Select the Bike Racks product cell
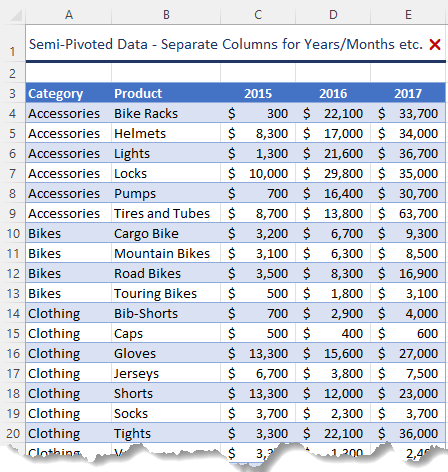 (x=166, y=113)
